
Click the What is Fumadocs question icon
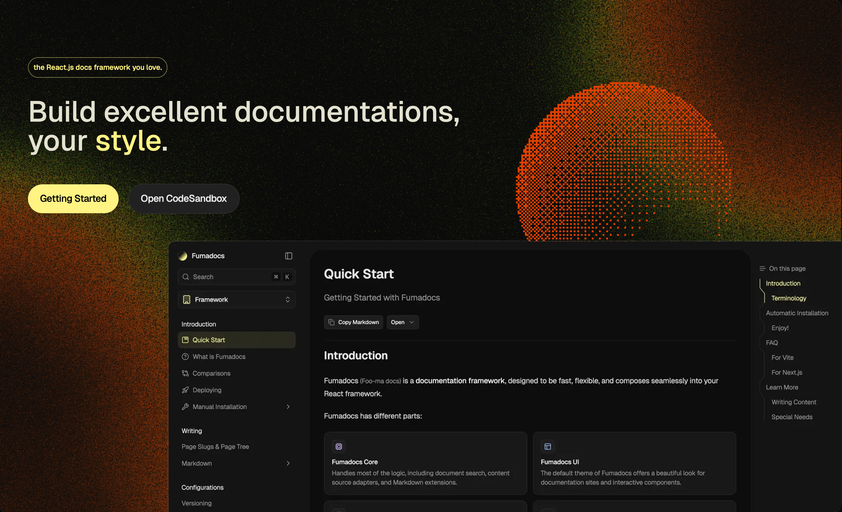click(x=185, y=357)
